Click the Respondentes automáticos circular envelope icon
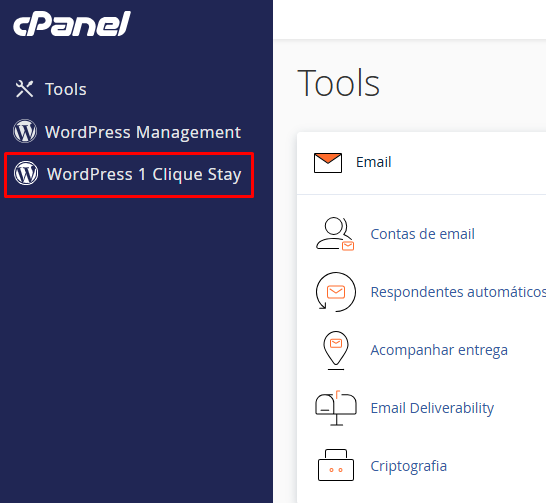The height and width of the screenshot is (503, 546). click(x=336, y=292)
